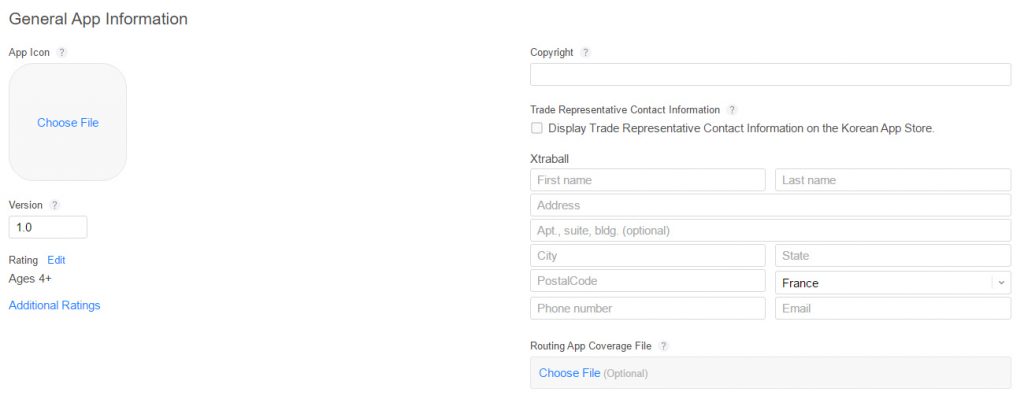The image size is (1024, 403).
Task: Click into the First name field
Action: [x=647, y=180]
